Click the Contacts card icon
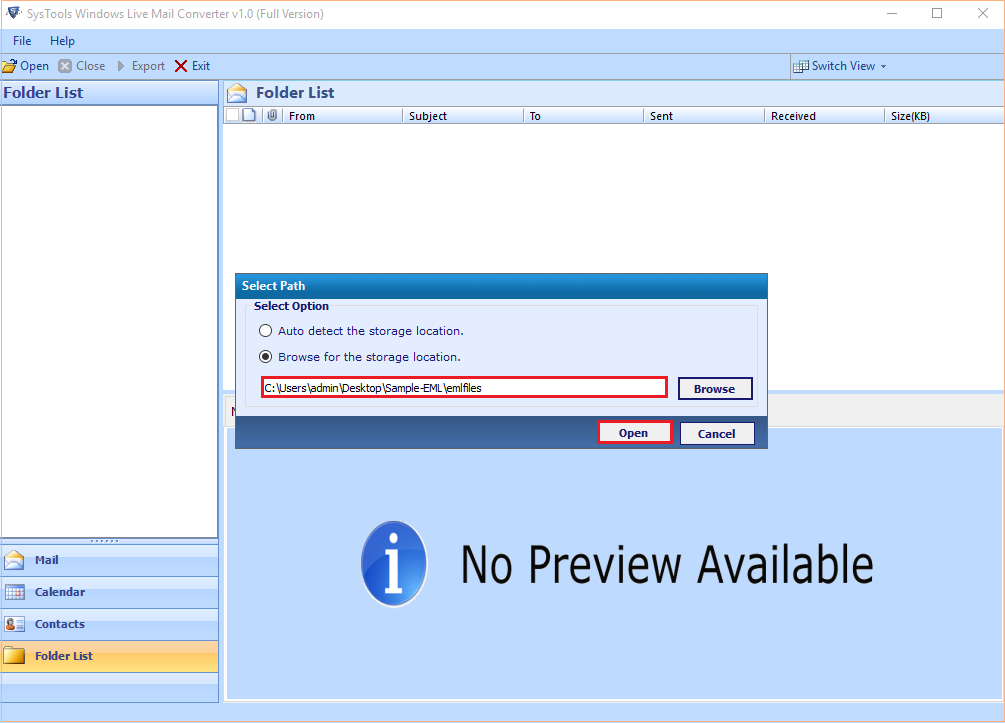1005x723 pixels. 14,624
